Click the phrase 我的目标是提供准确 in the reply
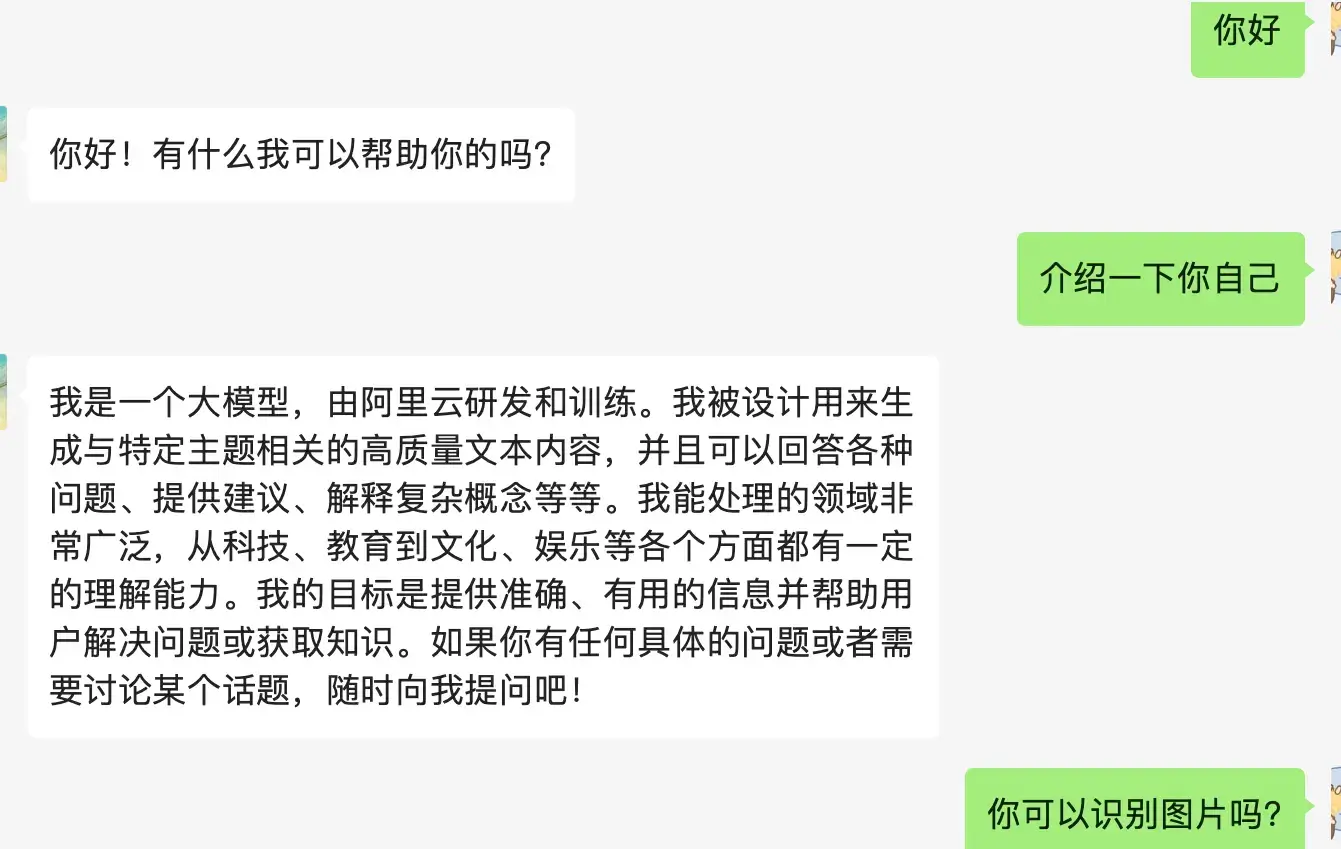1341x849 pixels. (412, 594)
